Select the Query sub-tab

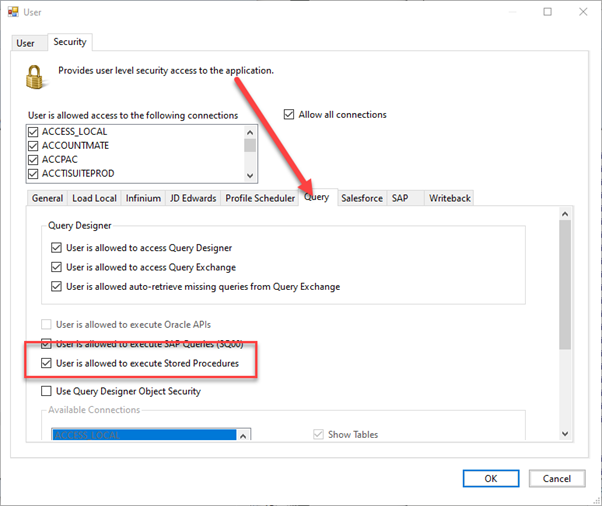(318, 197)
